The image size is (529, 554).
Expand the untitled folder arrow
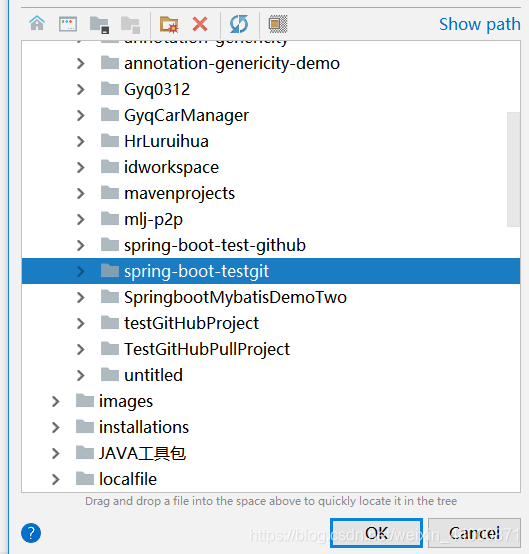coord(81,375)
